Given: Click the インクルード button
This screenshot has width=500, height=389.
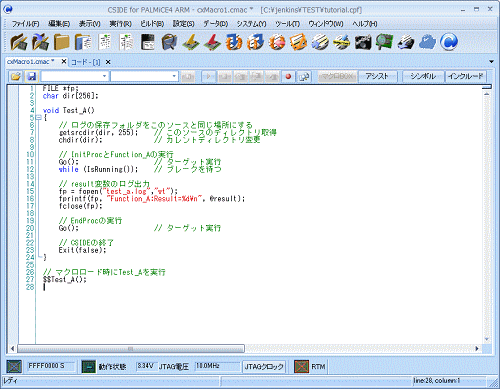Looking at the screenshot, I should [x=466, y=76].
